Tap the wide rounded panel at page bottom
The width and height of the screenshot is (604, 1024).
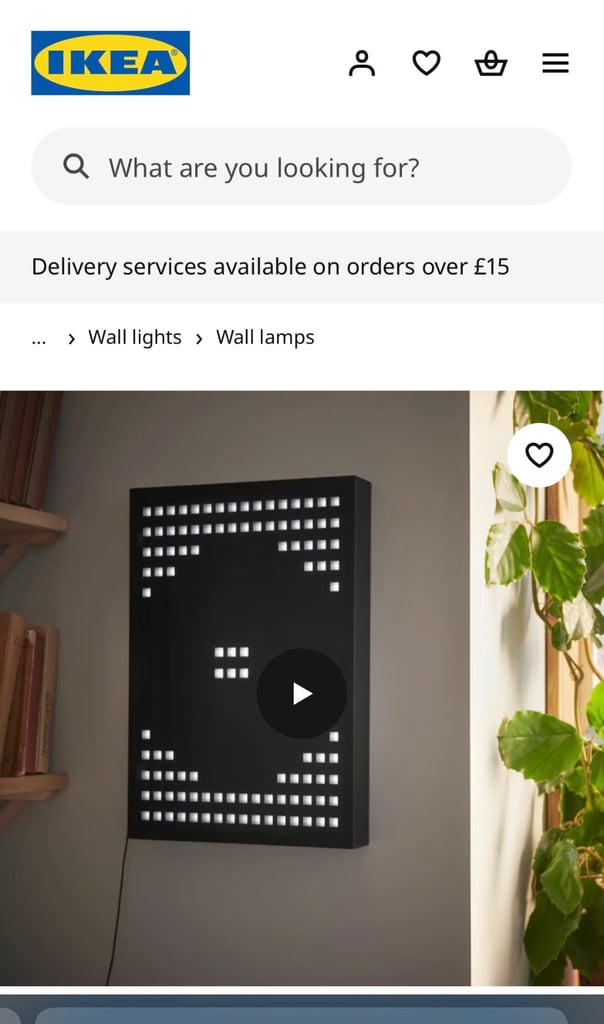pos(302,1016)
